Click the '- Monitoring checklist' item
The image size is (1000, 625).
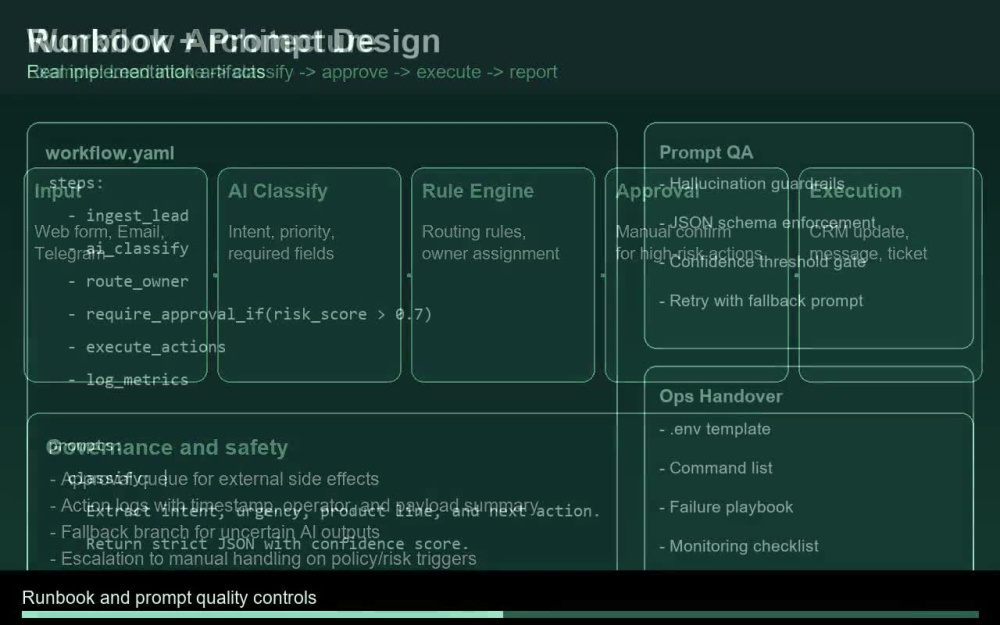[739, 546]
